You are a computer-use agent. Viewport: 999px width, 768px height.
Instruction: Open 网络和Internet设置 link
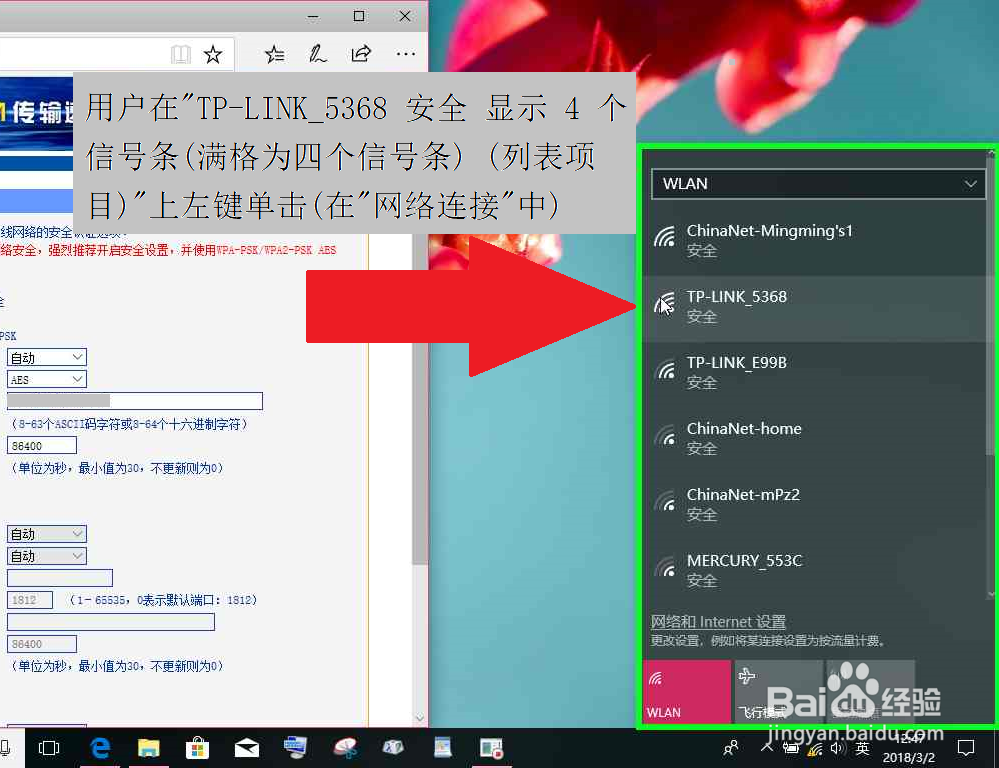pos(717,621)
